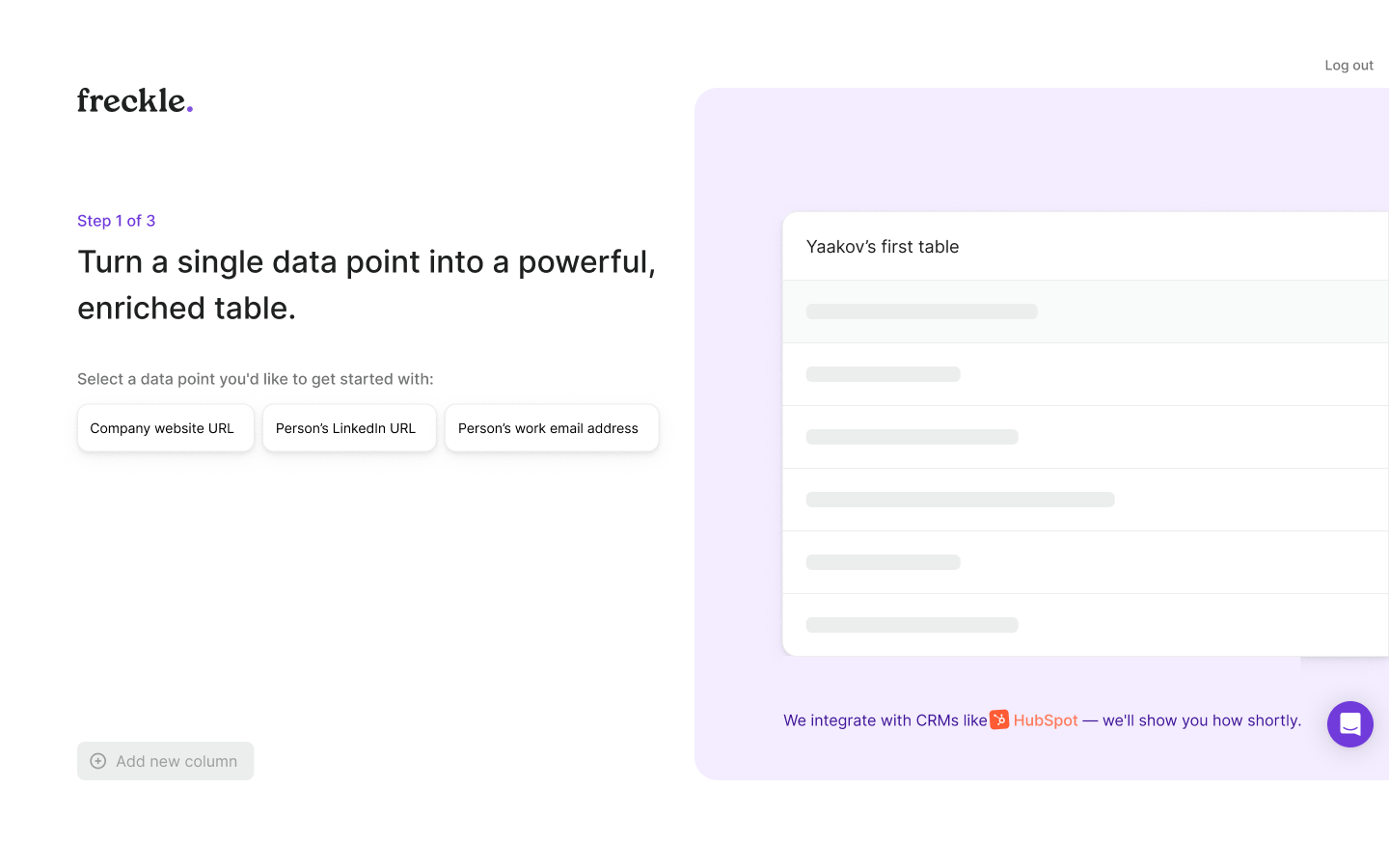Image resolution: width=1389 pixels, height=868 pixels.
Task: Select the first placeholder table row
Action: click(x=1085, y=312)
